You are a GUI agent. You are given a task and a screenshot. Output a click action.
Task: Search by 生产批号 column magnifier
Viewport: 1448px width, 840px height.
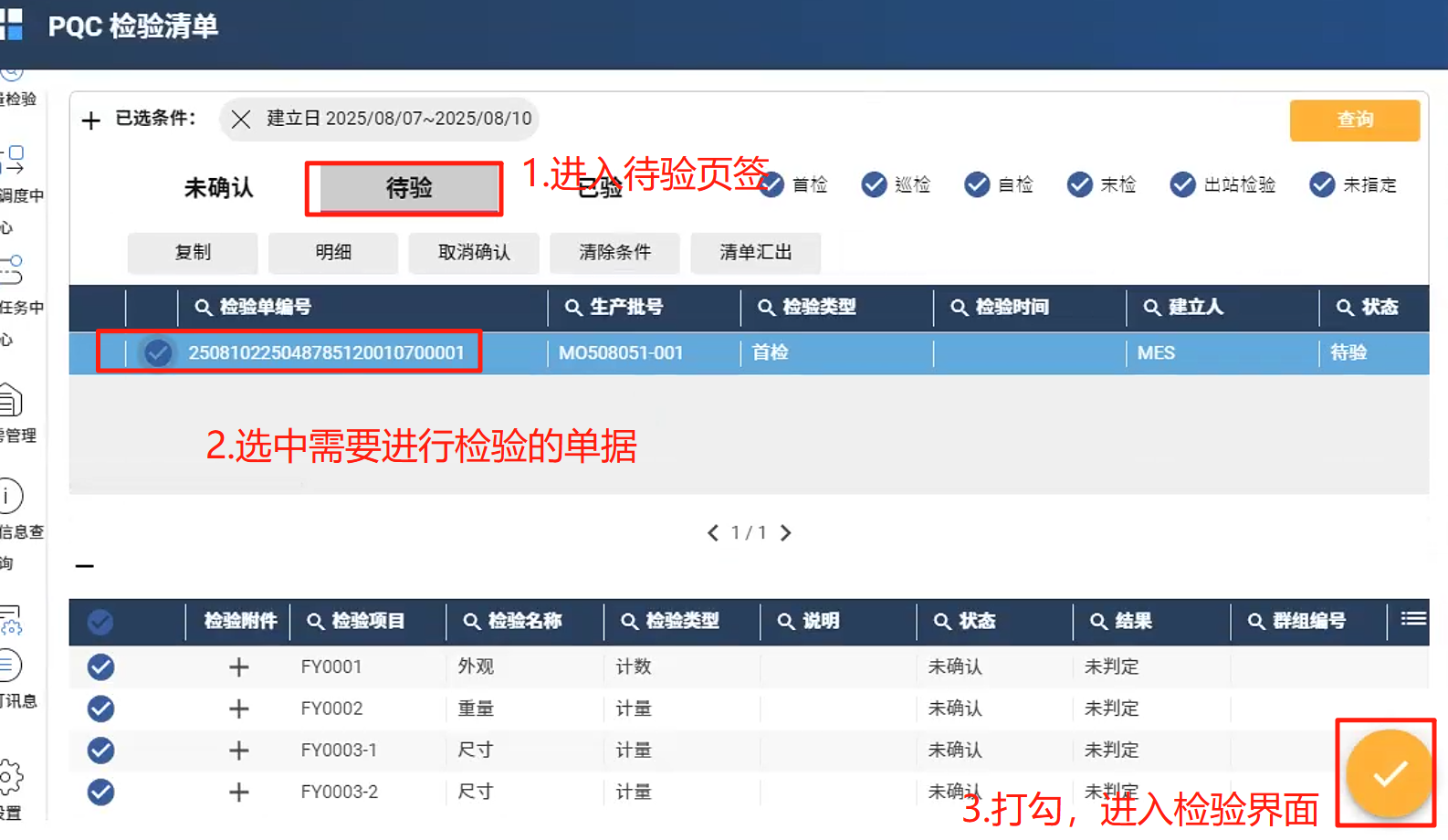573,308
